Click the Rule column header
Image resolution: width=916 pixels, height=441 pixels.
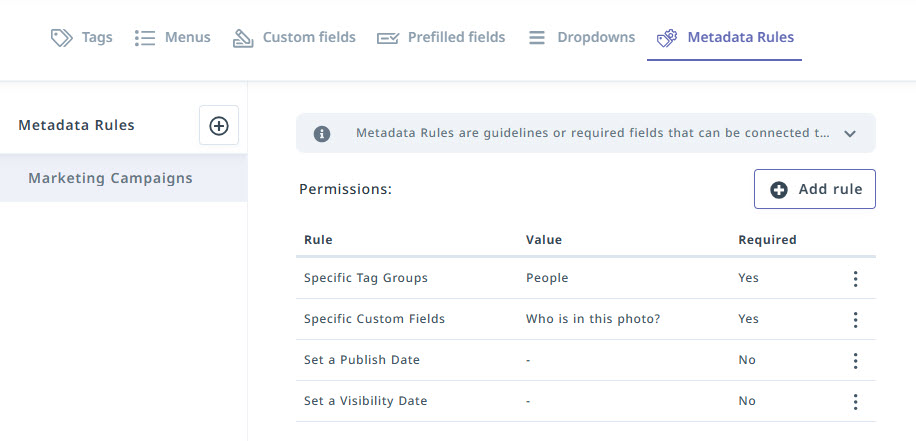pyautogui.click(x=318, y=240)
